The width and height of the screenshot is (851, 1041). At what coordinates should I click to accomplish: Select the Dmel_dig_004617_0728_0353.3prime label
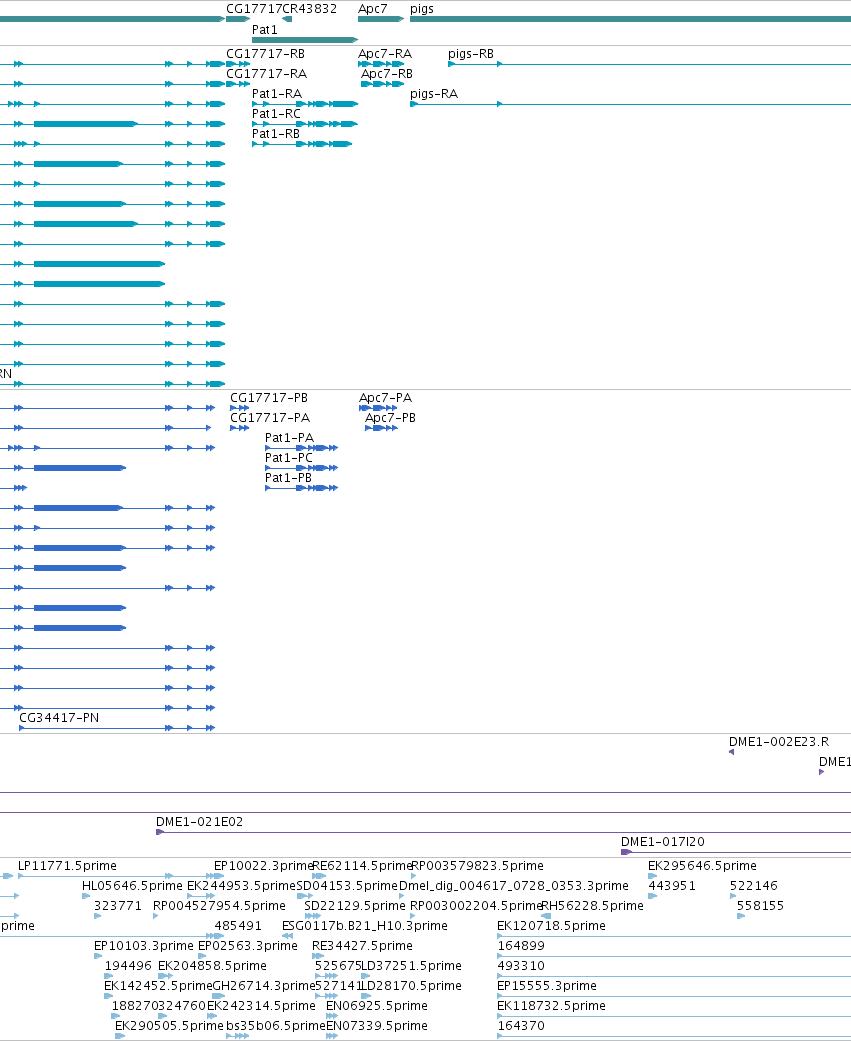click(514, 886)
